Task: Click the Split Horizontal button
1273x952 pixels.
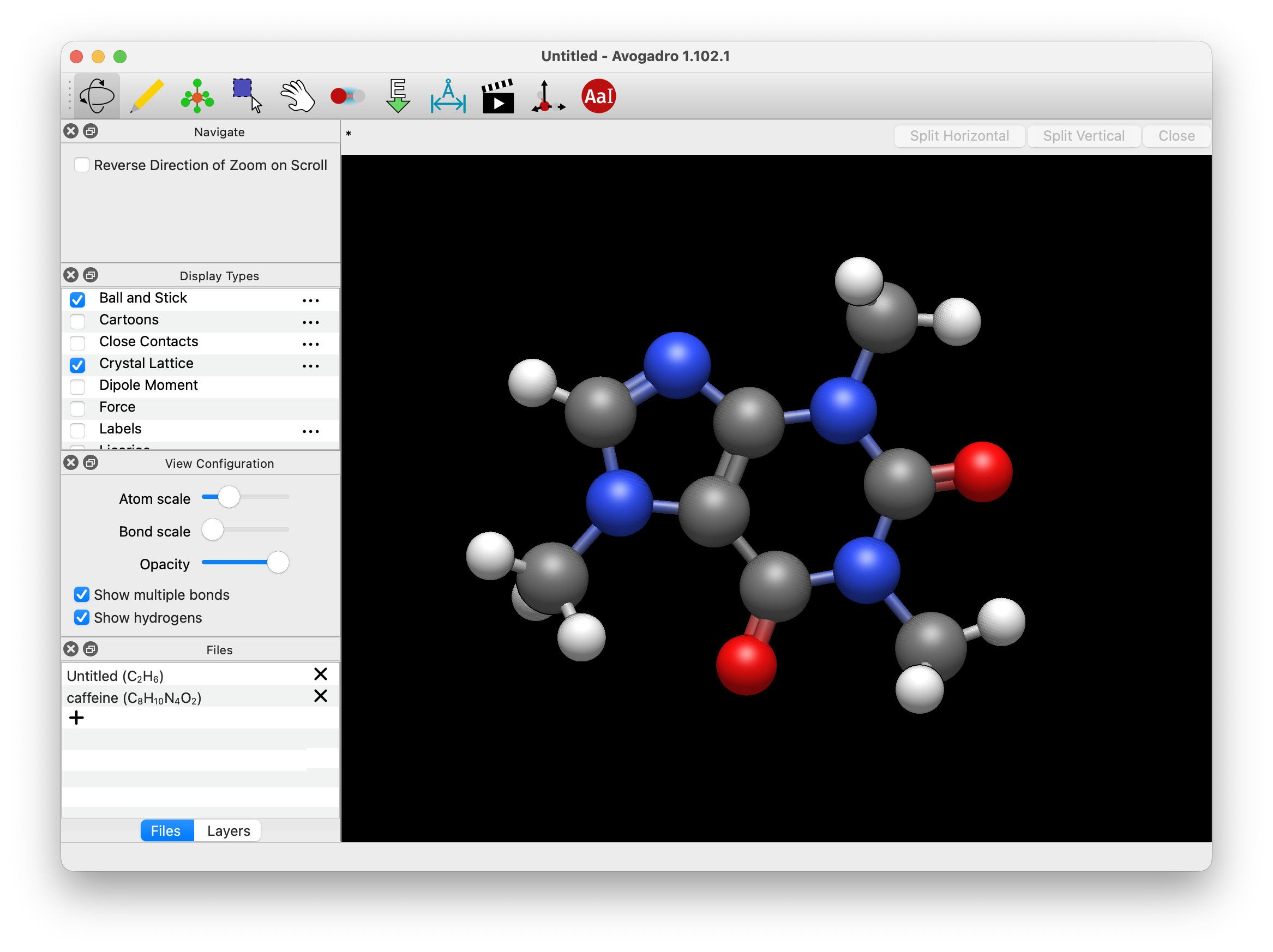Action: coord(959,136)
